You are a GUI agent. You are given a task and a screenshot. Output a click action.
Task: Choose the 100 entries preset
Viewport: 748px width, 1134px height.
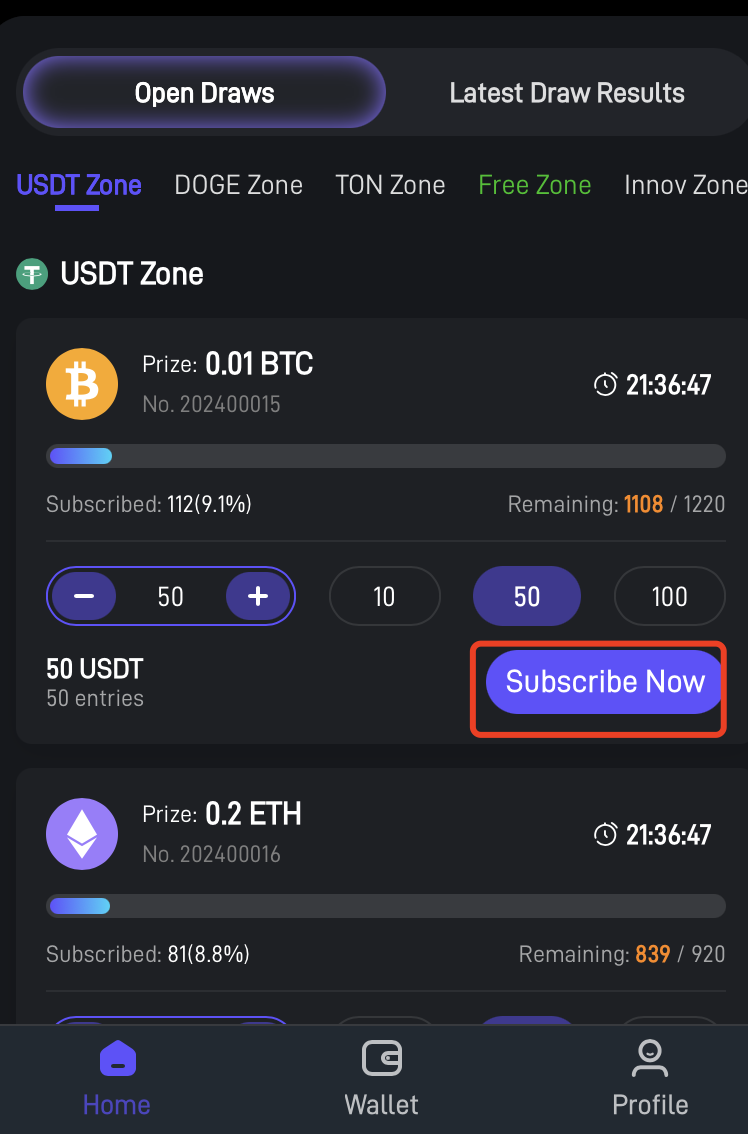(669, 597)
